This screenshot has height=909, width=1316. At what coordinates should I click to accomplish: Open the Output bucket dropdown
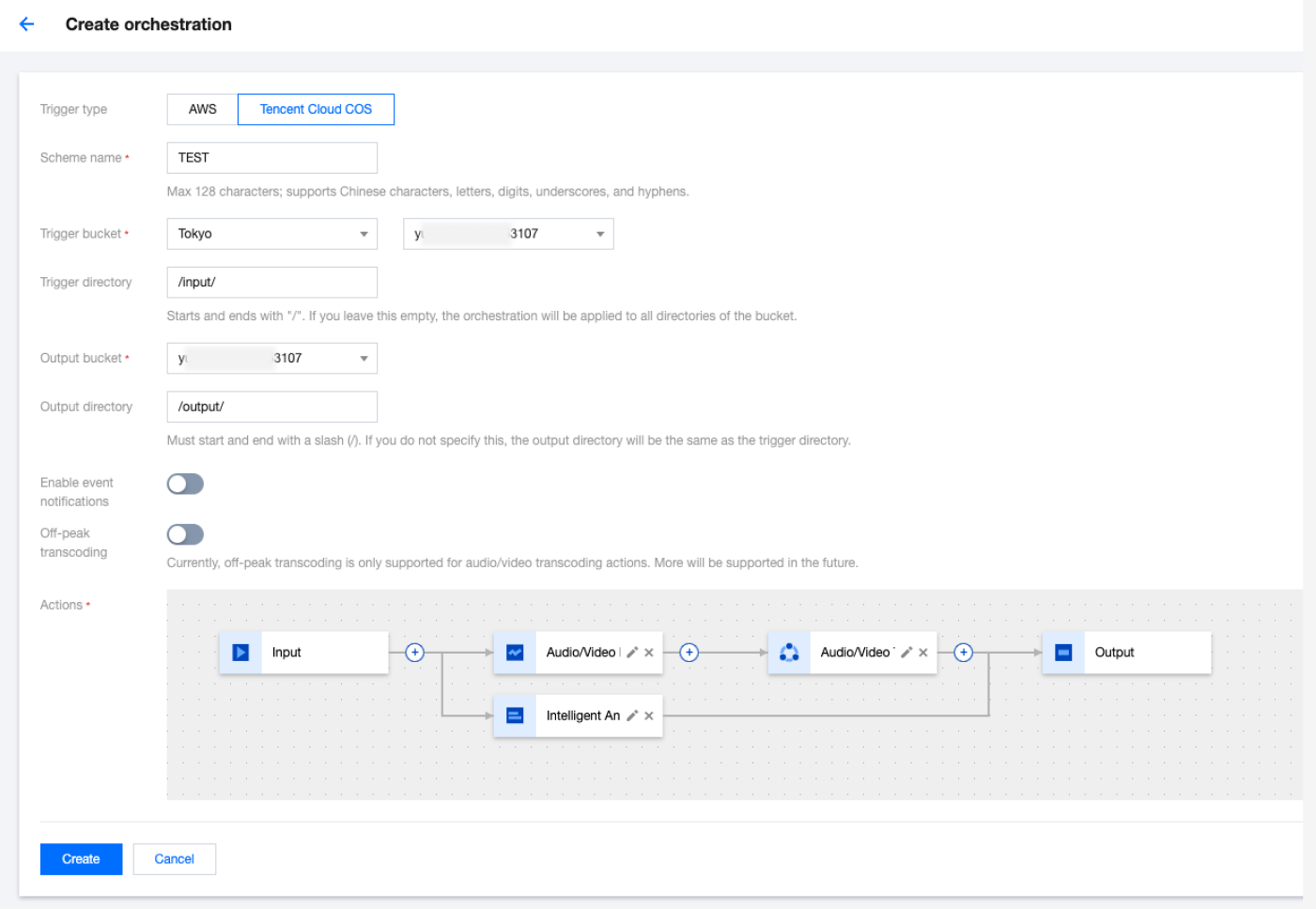point(271,359)
